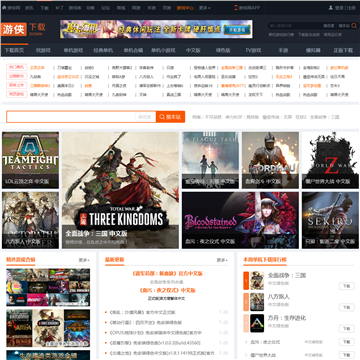Image resolution: width=360 pixels, height=360 pixels.
Task: Click download button for 八方旅人
Action: point(346,307)
